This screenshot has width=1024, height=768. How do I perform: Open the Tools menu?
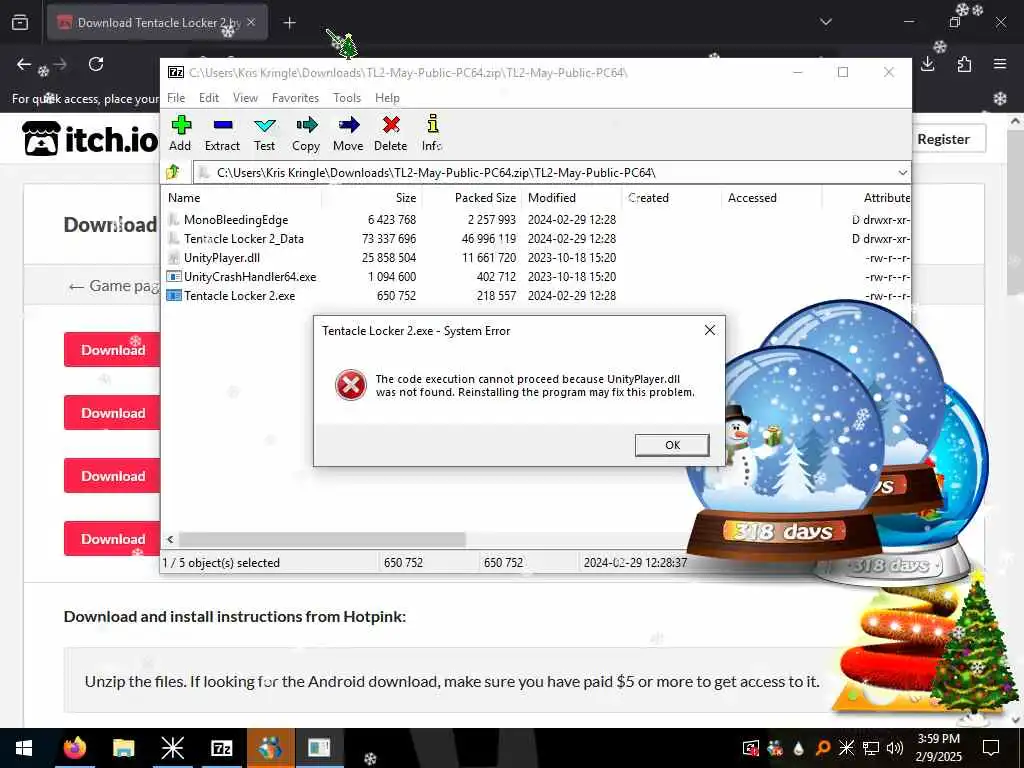click(x=347, y=98)
